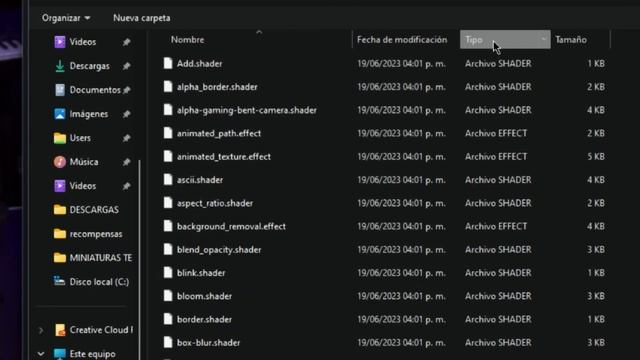Open Descargas in the sidebar
Viewport: 640px width, 360px height.
pyautogui.click(x=89, y=66)
